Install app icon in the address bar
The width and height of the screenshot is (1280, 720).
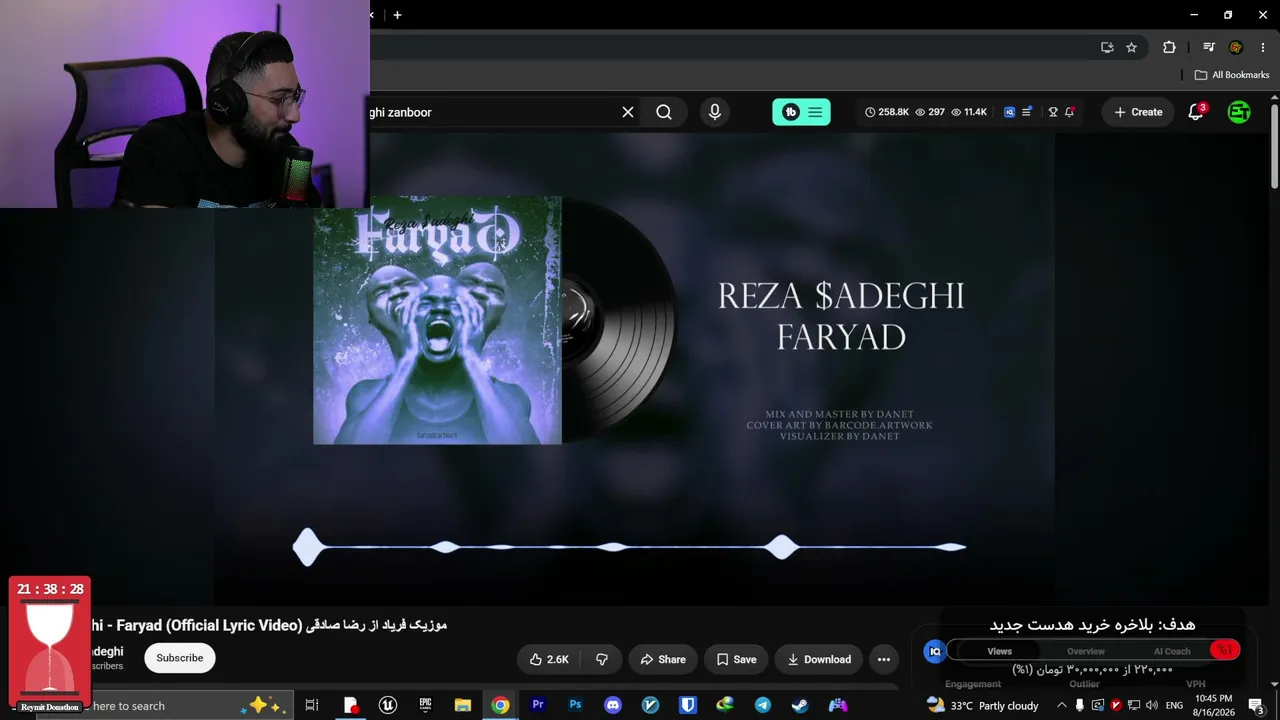(x=1107, y=47)
